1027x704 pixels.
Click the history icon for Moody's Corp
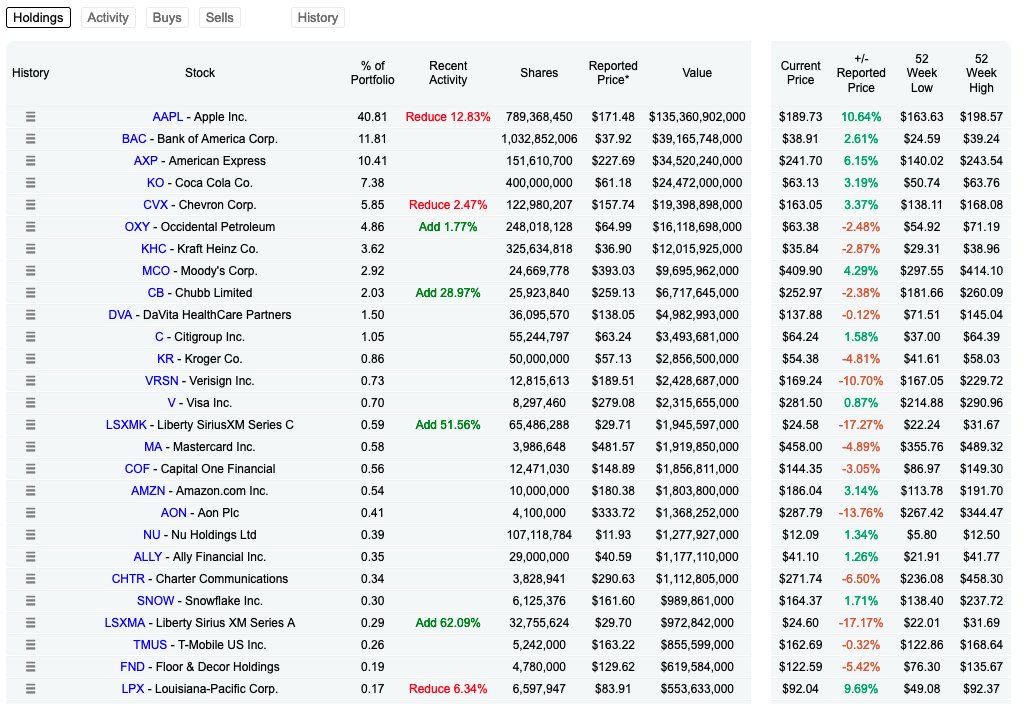[31, 270]
